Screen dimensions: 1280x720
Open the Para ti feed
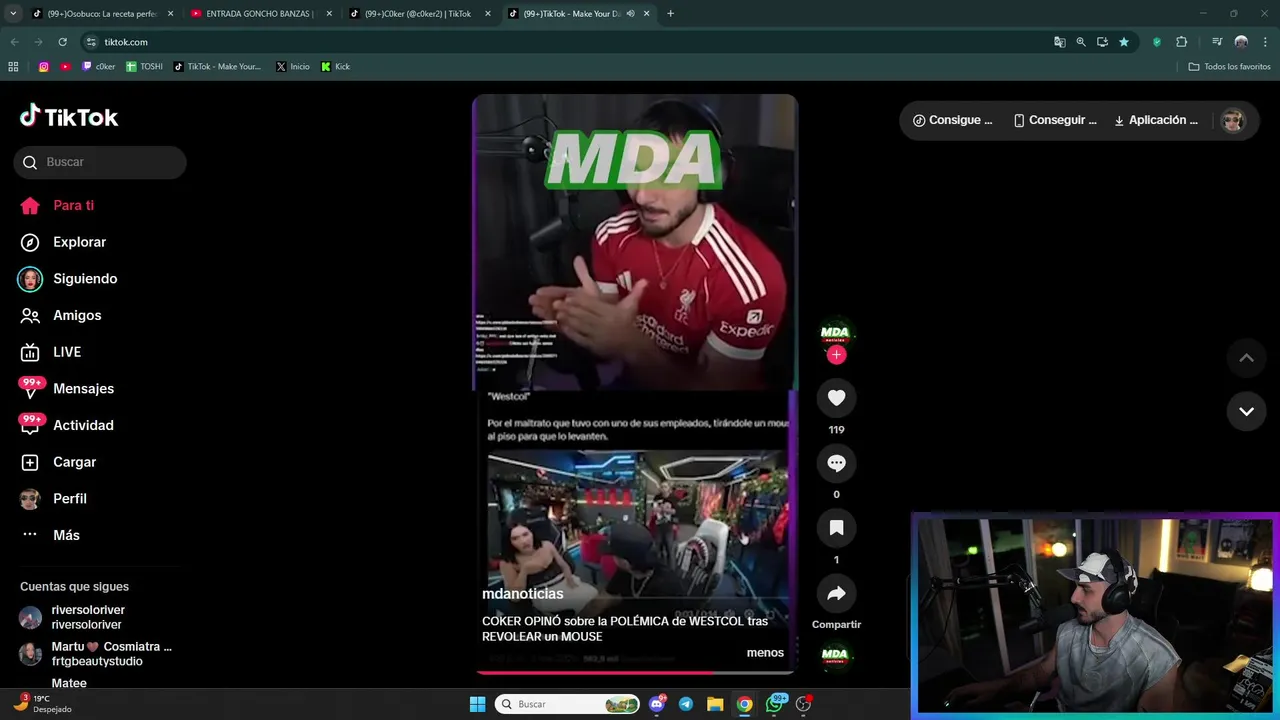point(58,205)
